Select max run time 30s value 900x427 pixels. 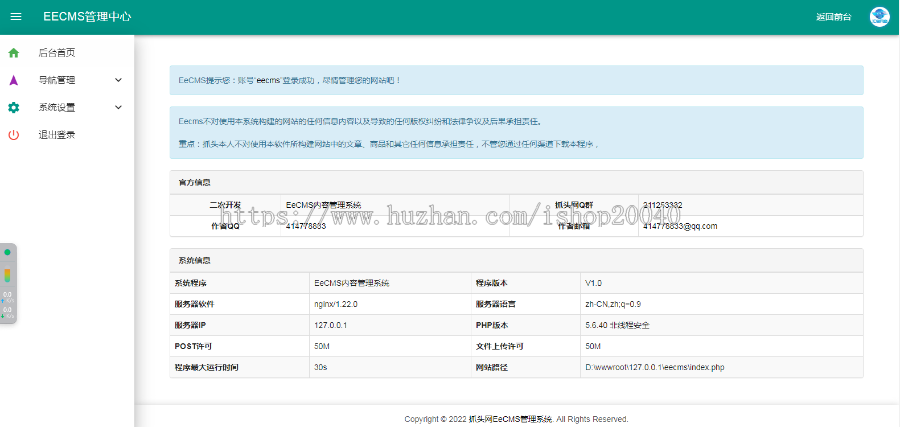[x=321, y=367]
